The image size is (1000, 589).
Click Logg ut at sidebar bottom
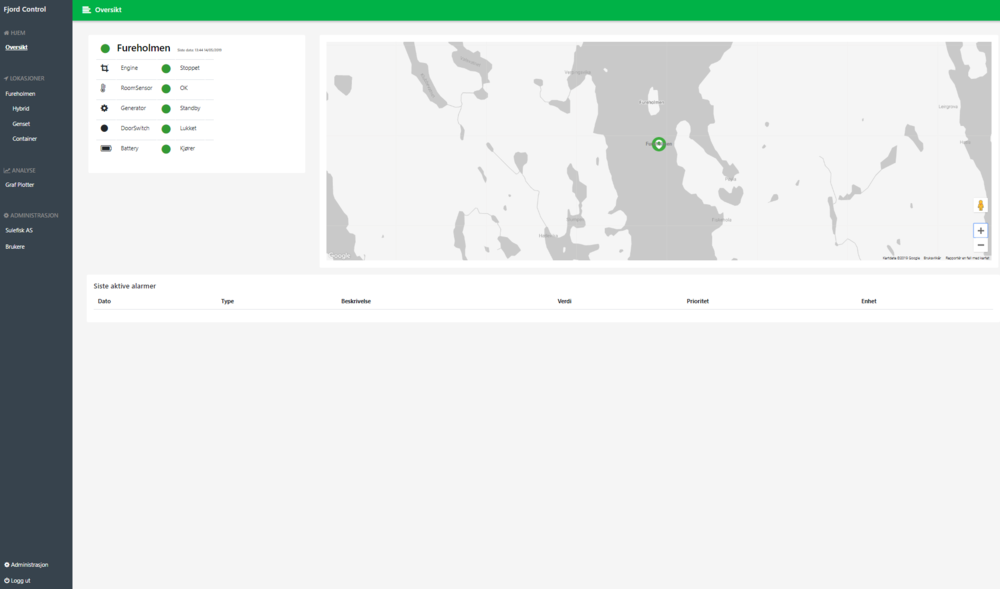20,580
